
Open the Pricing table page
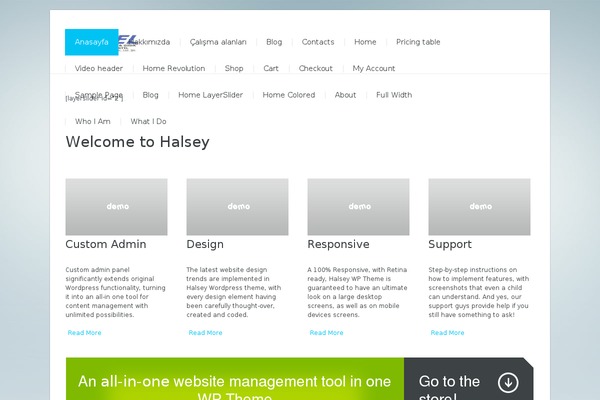(418, 42)
